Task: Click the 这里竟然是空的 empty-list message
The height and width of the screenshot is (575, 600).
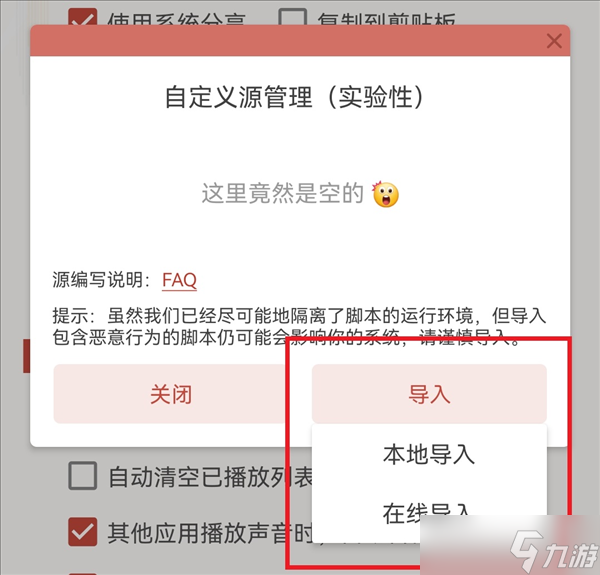Action: click(282, 193)
